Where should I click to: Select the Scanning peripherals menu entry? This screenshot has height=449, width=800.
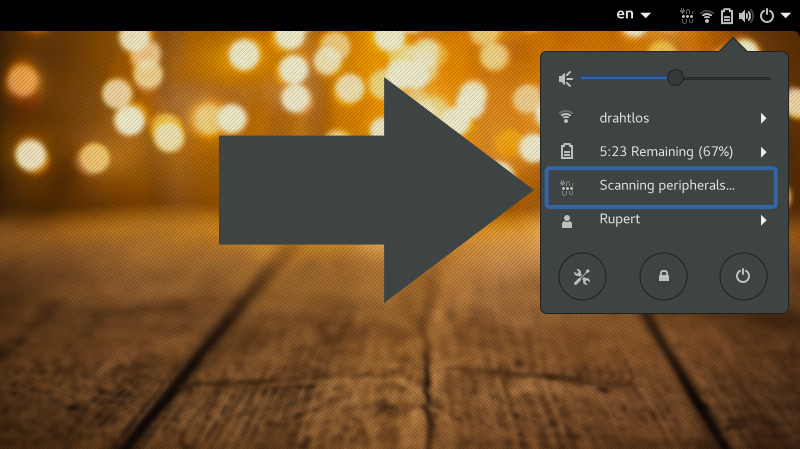pos(661,187)
